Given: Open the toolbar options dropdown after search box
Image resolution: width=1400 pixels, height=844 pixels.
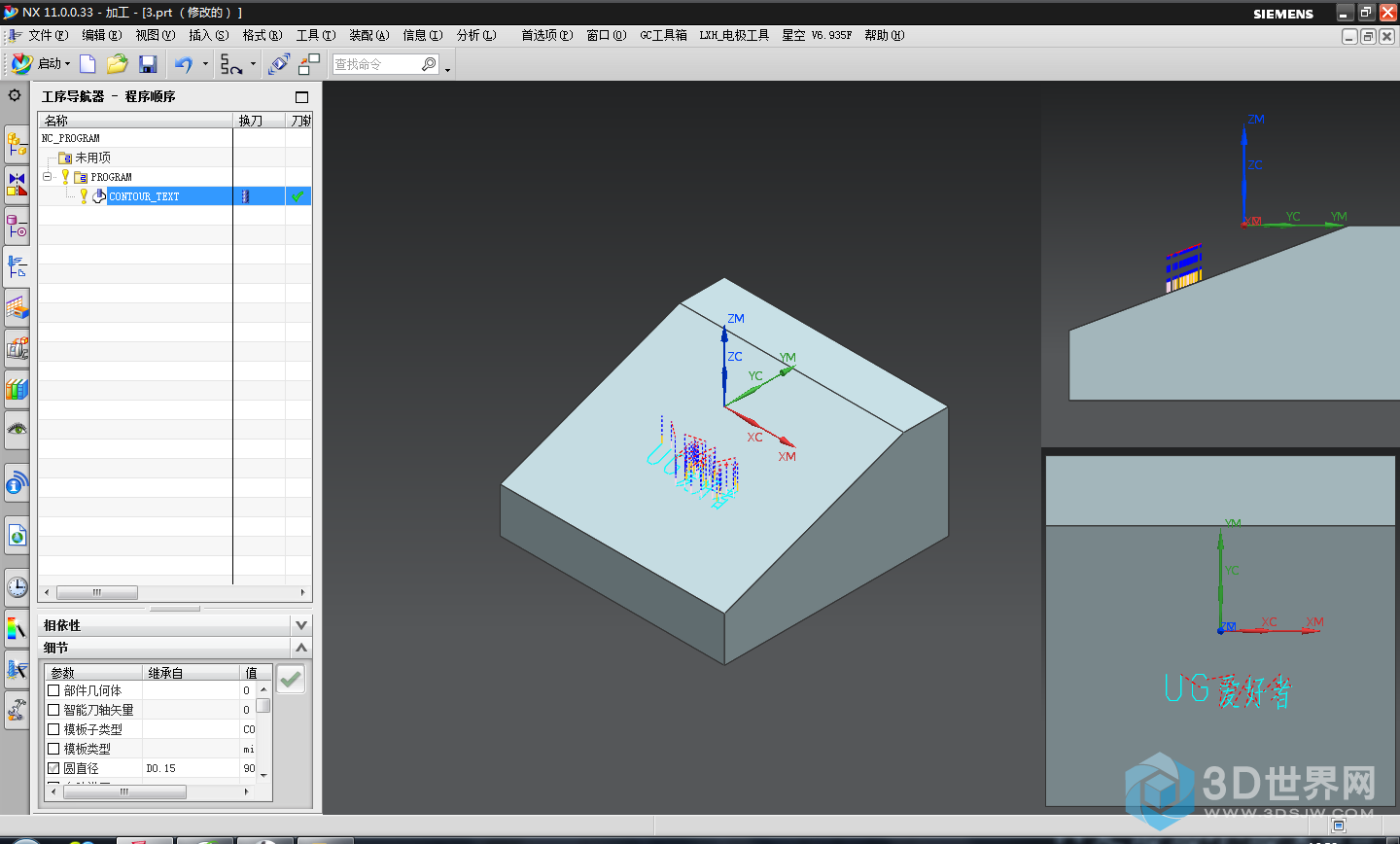Looking at the screenshot, I should click(447, 69).
